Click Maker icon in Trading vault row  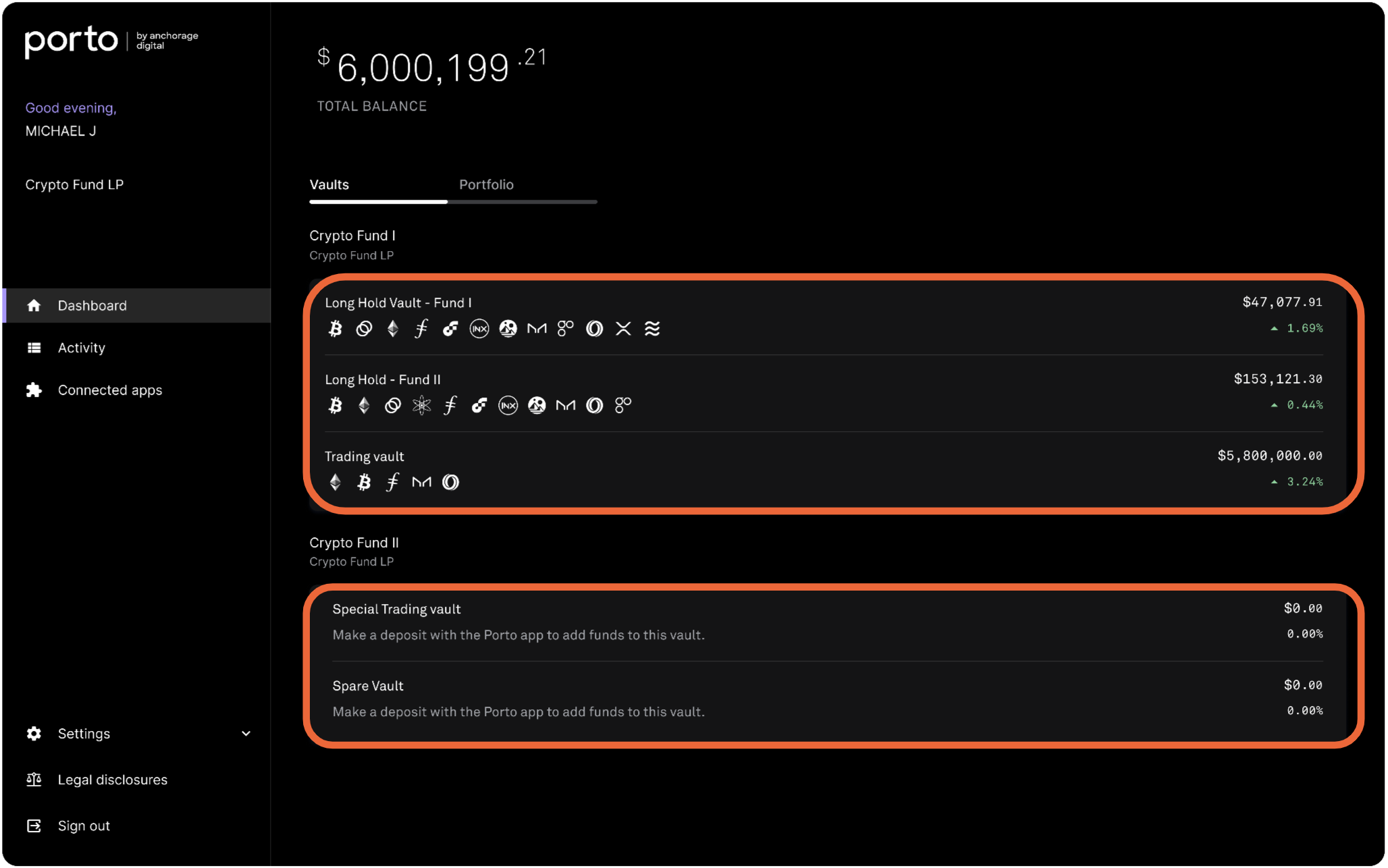422,483
